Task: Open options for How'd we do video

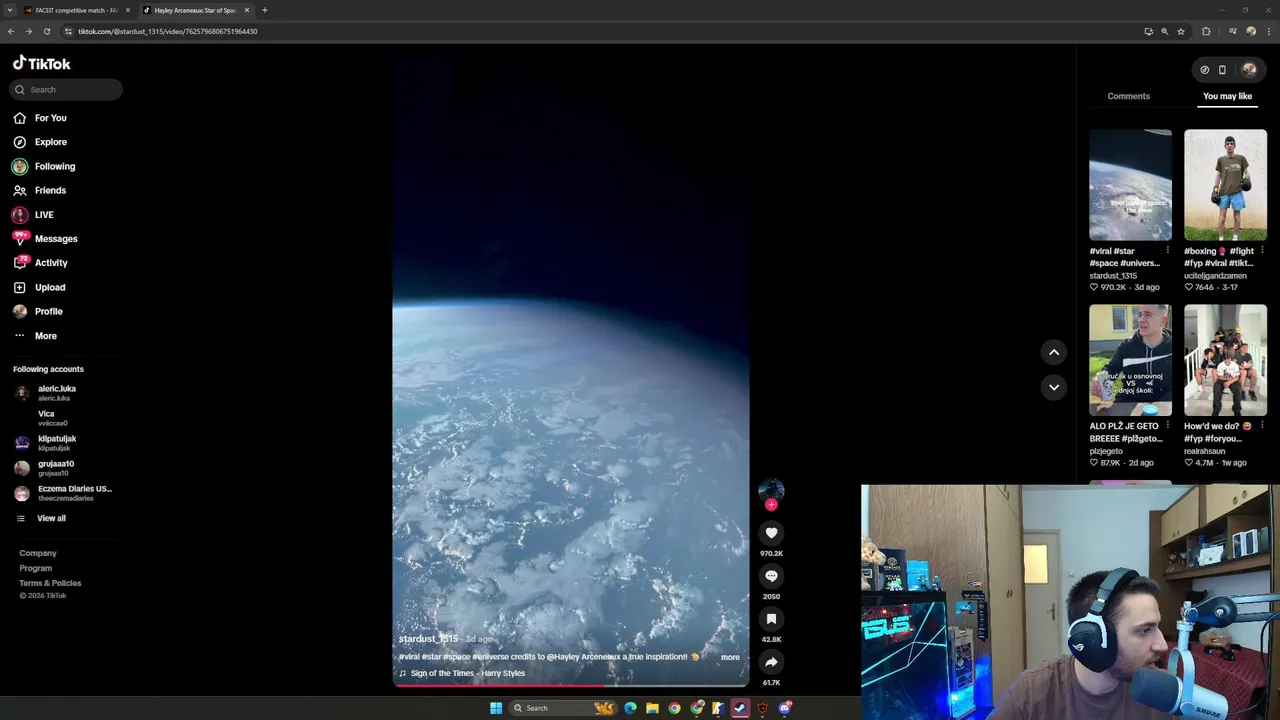Action: (x=1262, y=425)
